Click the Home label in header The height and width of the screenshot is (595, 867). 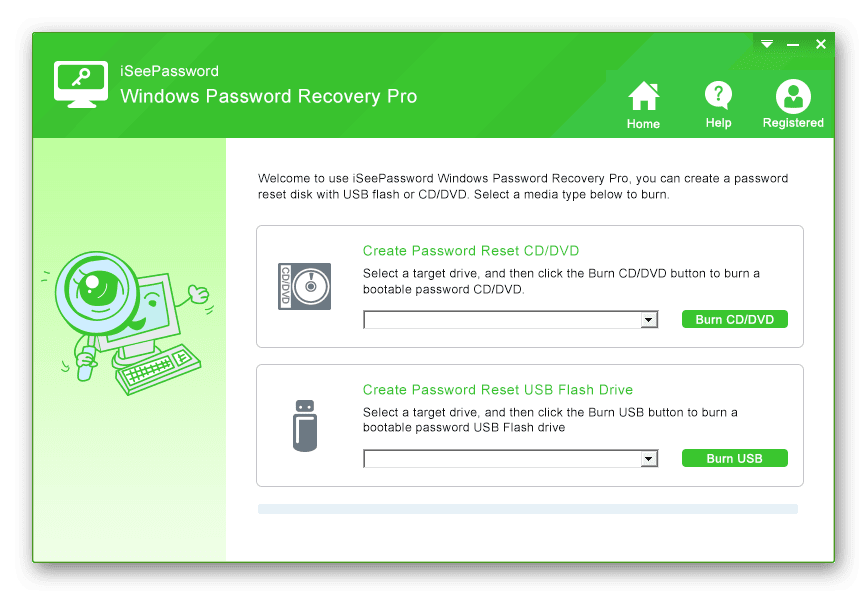[643, 124]
